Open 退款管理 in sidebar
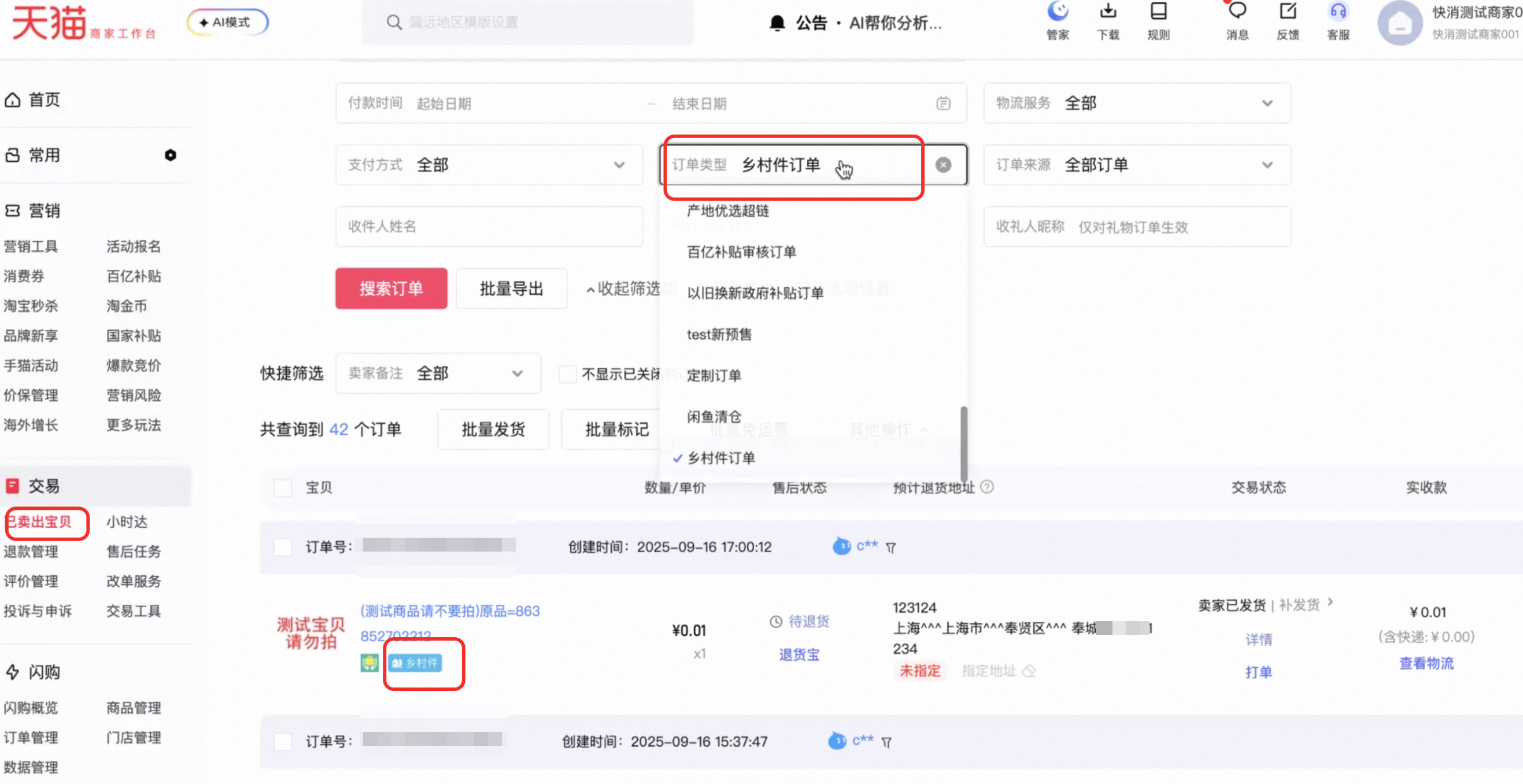 click(x=31, y=552)
